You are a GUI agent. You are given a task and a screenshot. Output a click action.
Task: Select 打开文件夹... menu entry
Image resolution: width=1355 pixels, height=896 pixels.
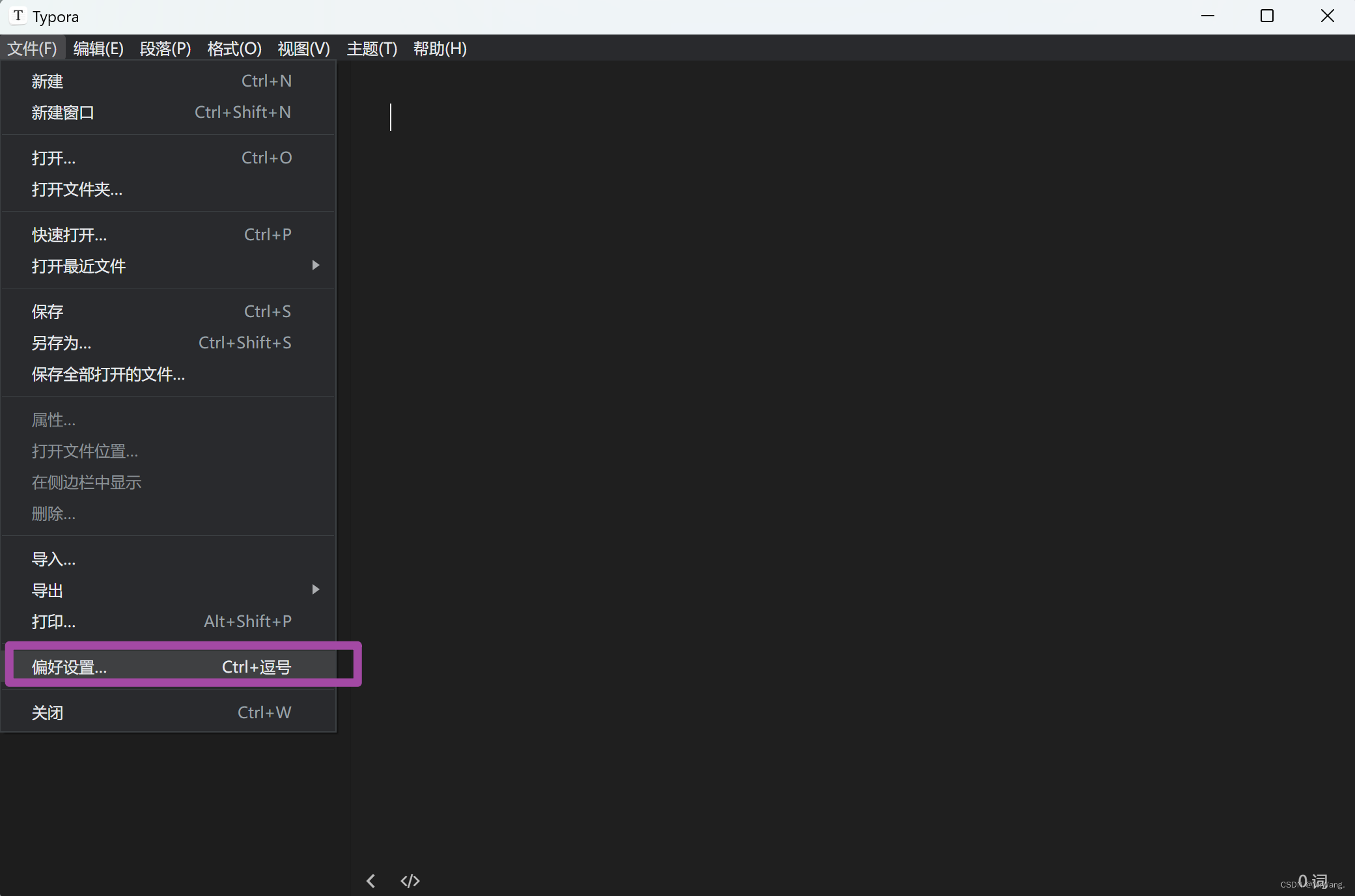(168, 189)
